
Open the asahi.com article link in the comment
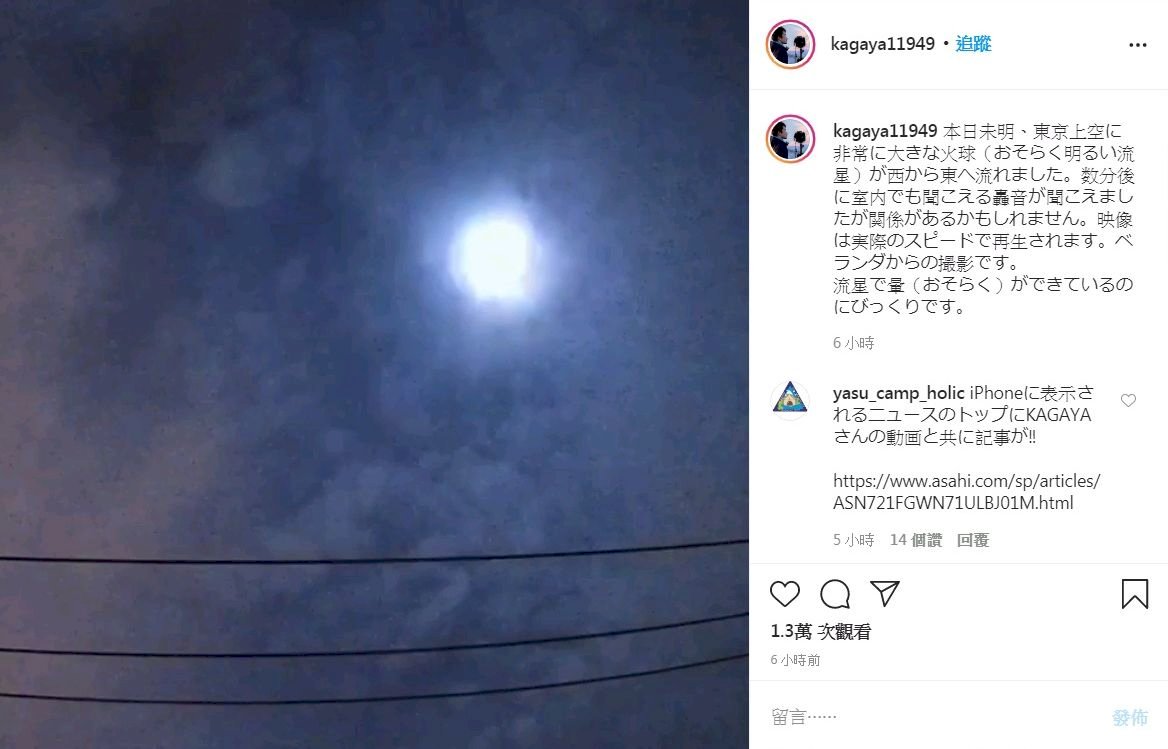pos(966,491)
